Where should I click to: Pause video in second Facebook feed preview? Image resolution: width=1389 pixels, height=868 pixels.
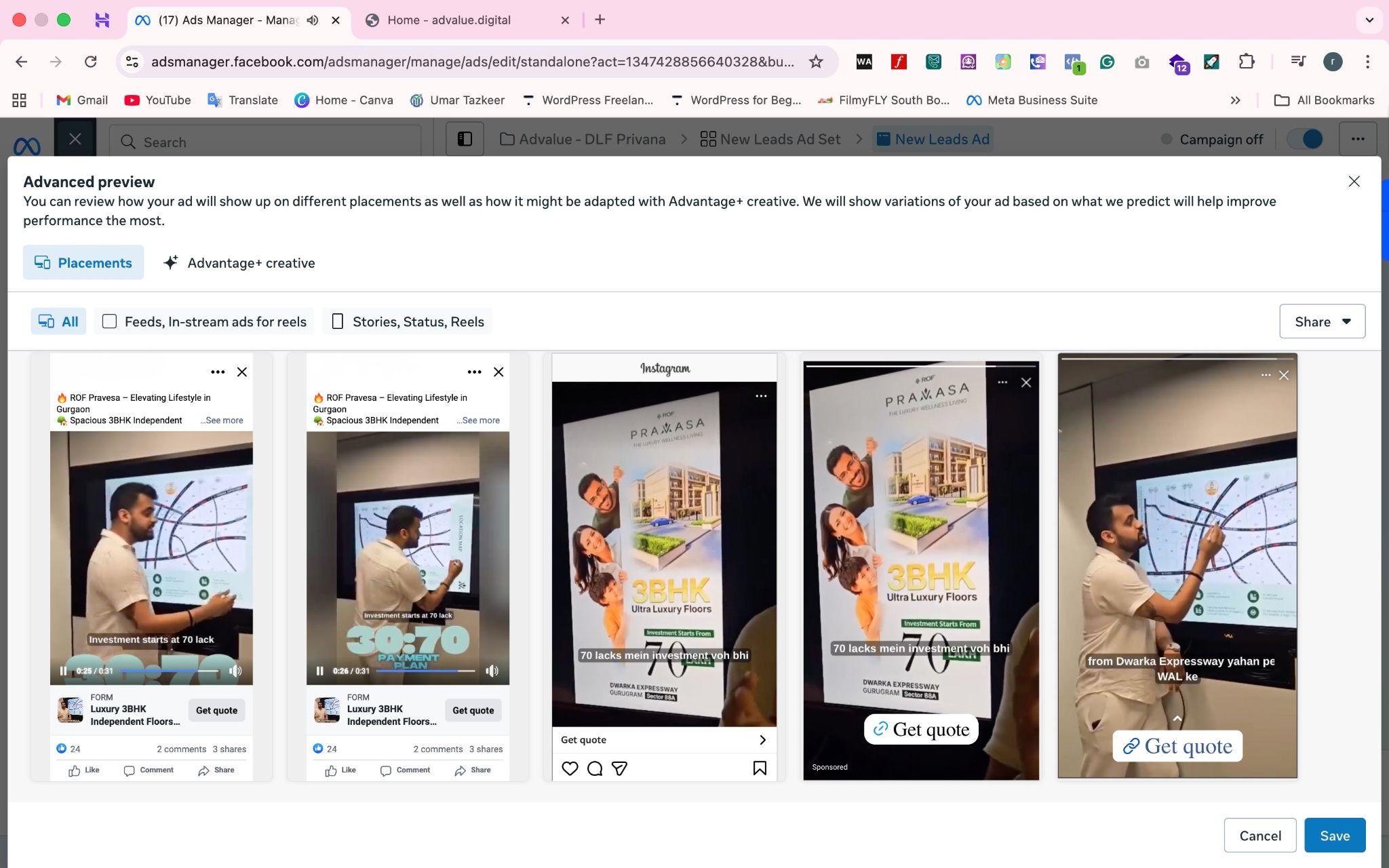(319, 671)
